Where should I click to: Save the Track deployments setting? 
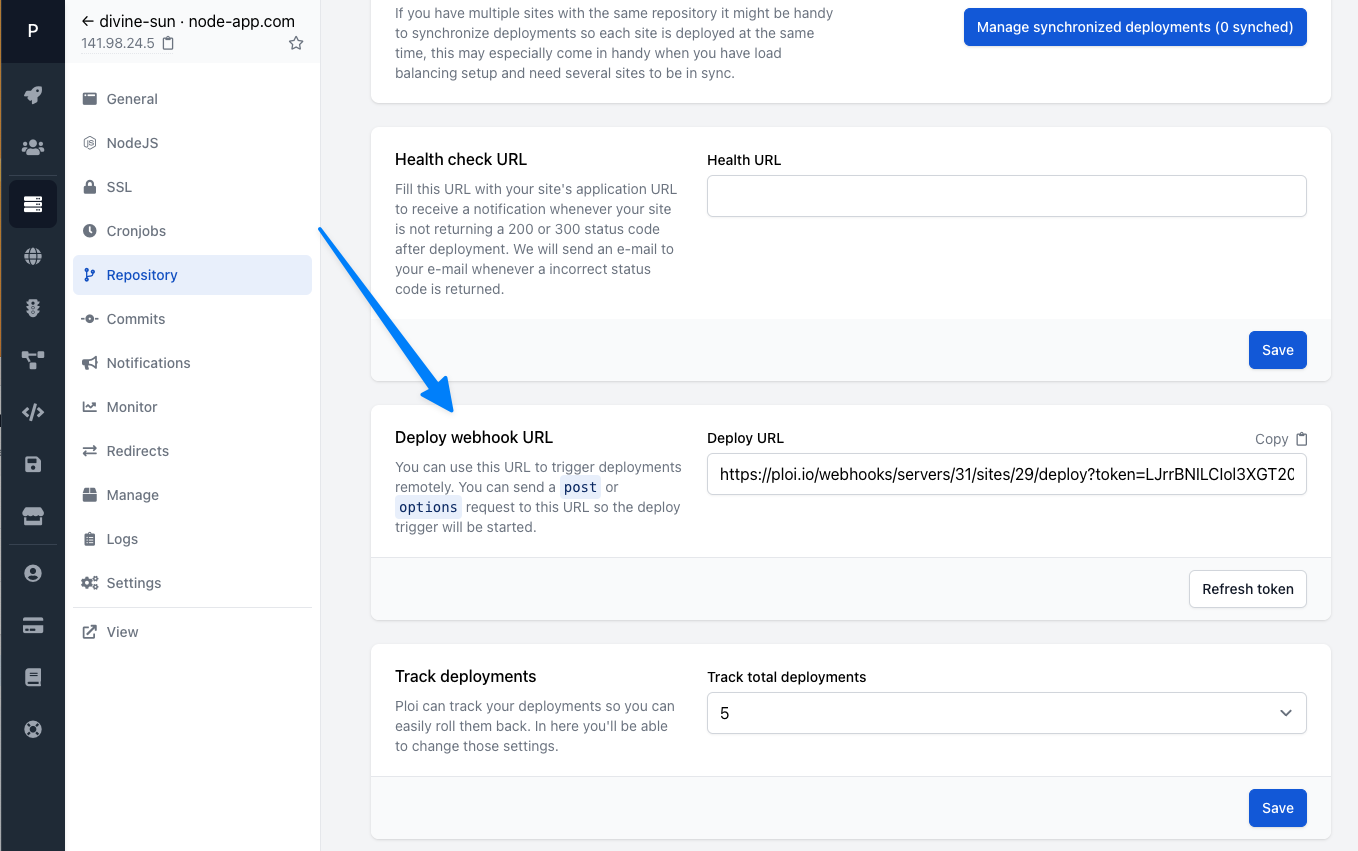click(1277, 808)
